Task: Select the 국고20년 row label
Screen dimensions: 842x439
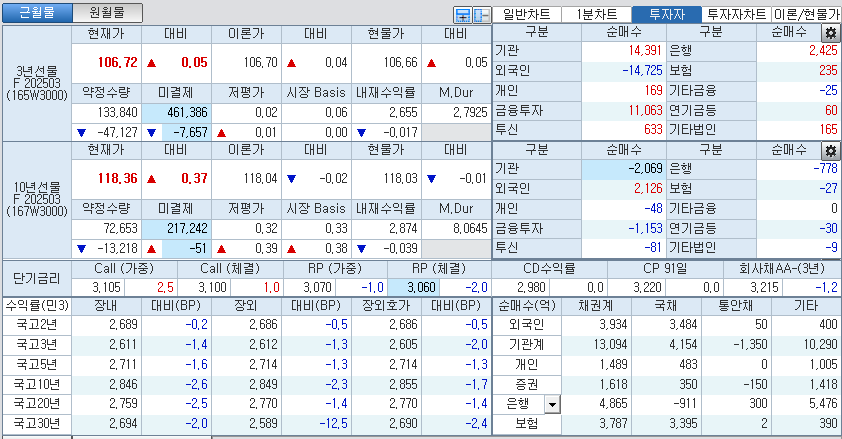Action: pos(37,404)
